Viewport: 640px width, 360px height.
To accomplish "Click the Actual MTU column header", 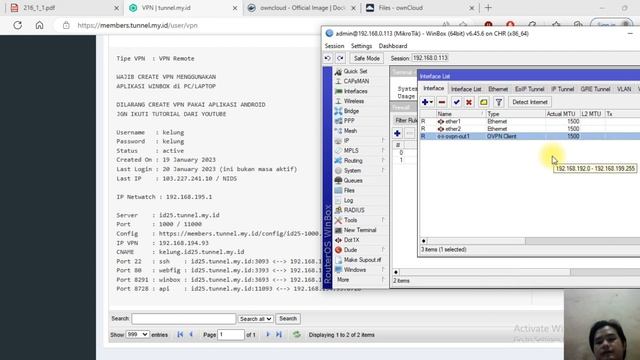I will point(562,114).
